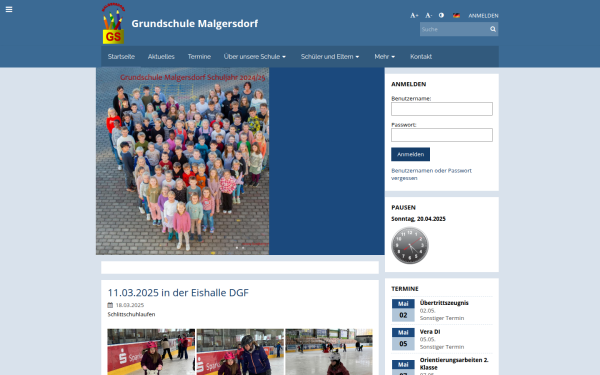Click the search magnifier icon
This screenshot has width=600, height=375.
click(493, 29)
